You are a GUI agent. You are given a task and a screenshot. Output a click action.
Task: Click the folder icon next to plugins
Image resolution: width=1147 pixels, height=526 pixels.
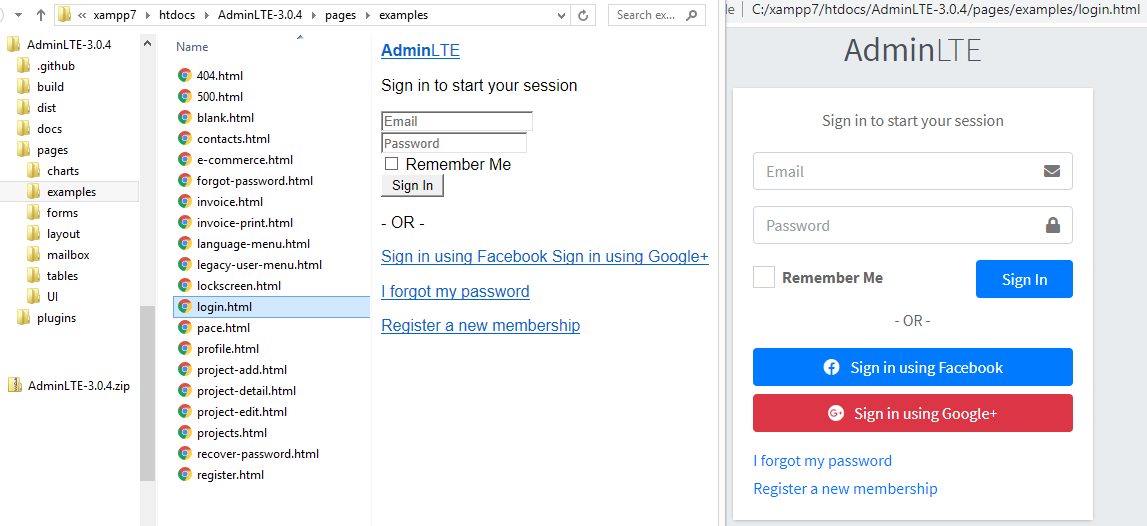click(24, 318)
